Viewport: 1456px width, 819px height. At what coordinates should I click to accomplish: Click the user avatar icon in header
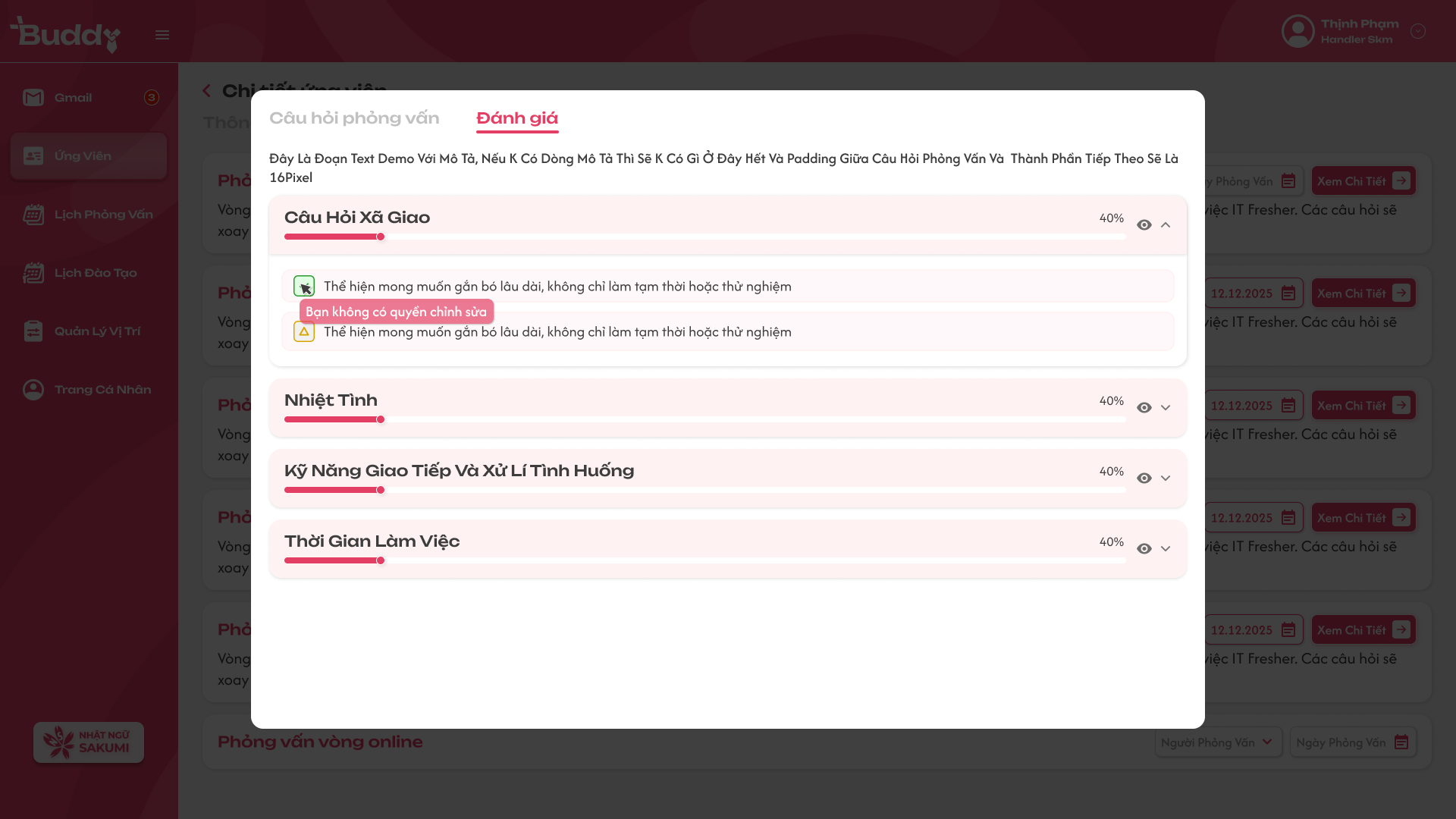pos(1298,31)
